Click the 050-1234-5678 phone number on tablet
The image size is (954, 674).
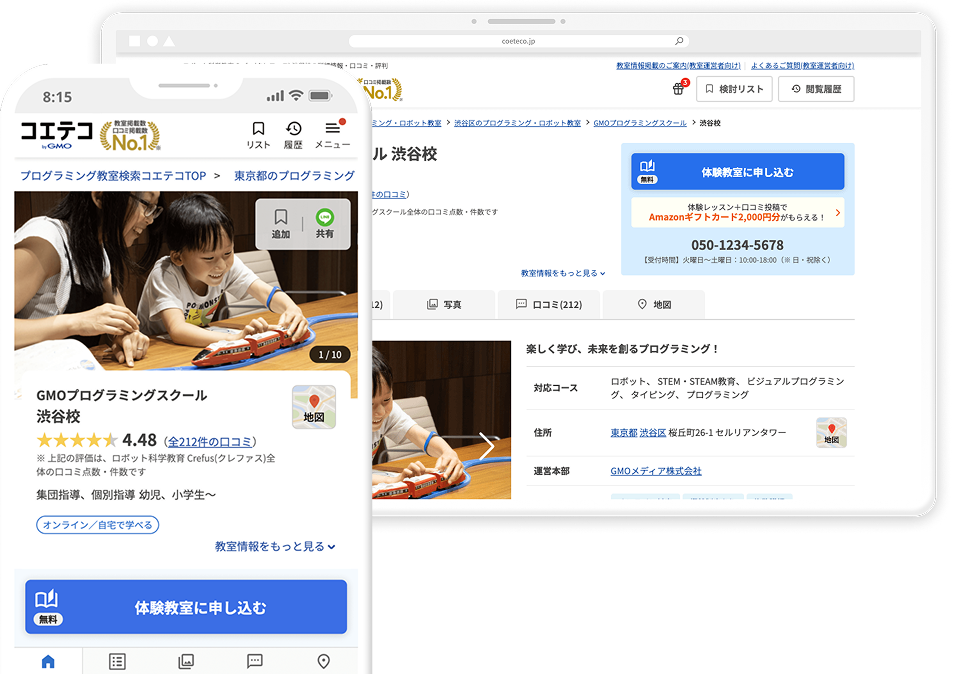coord(737,245)
